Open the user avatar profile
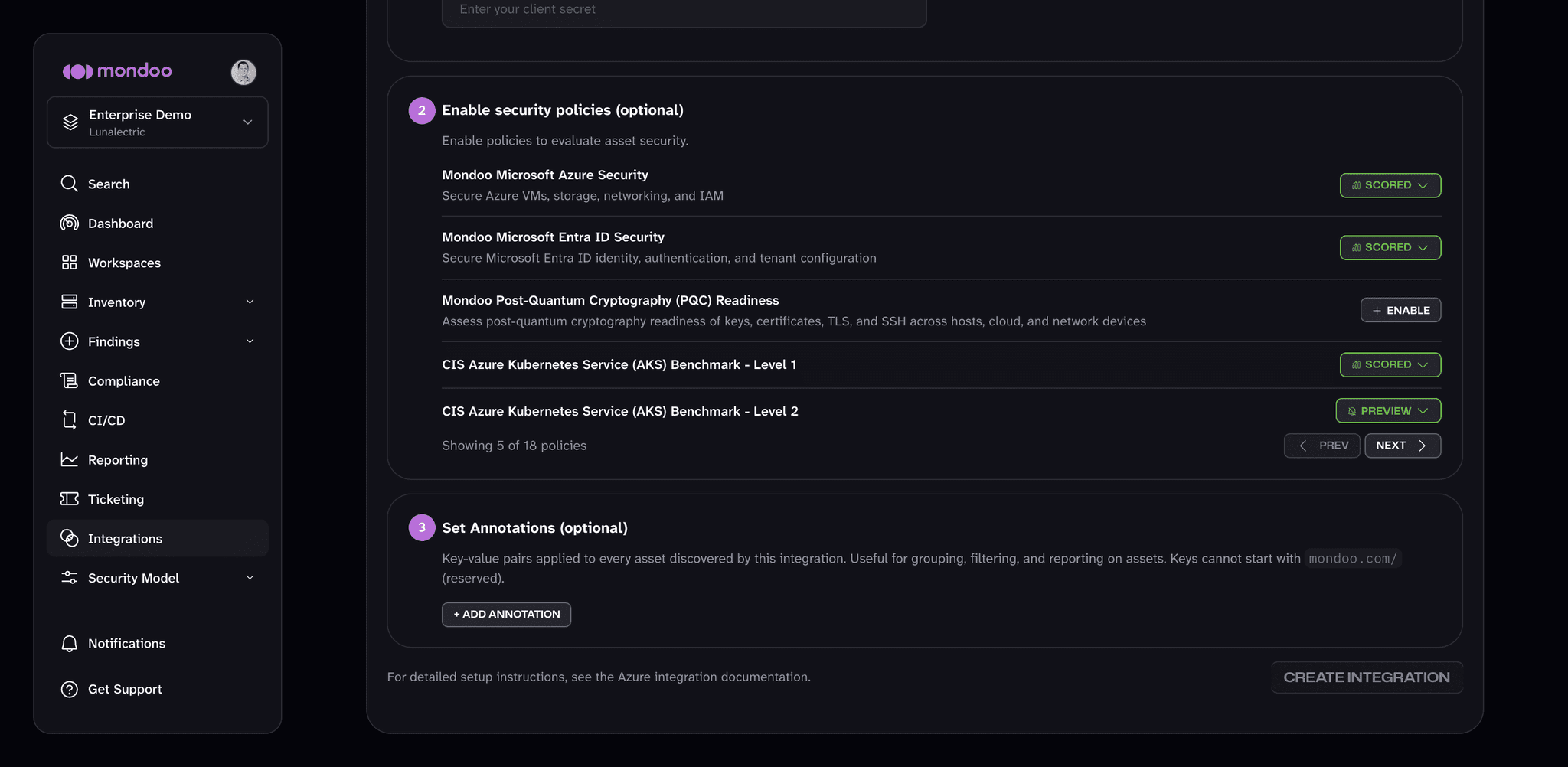This screenshot has height=767, width=1568. [243, 72]
